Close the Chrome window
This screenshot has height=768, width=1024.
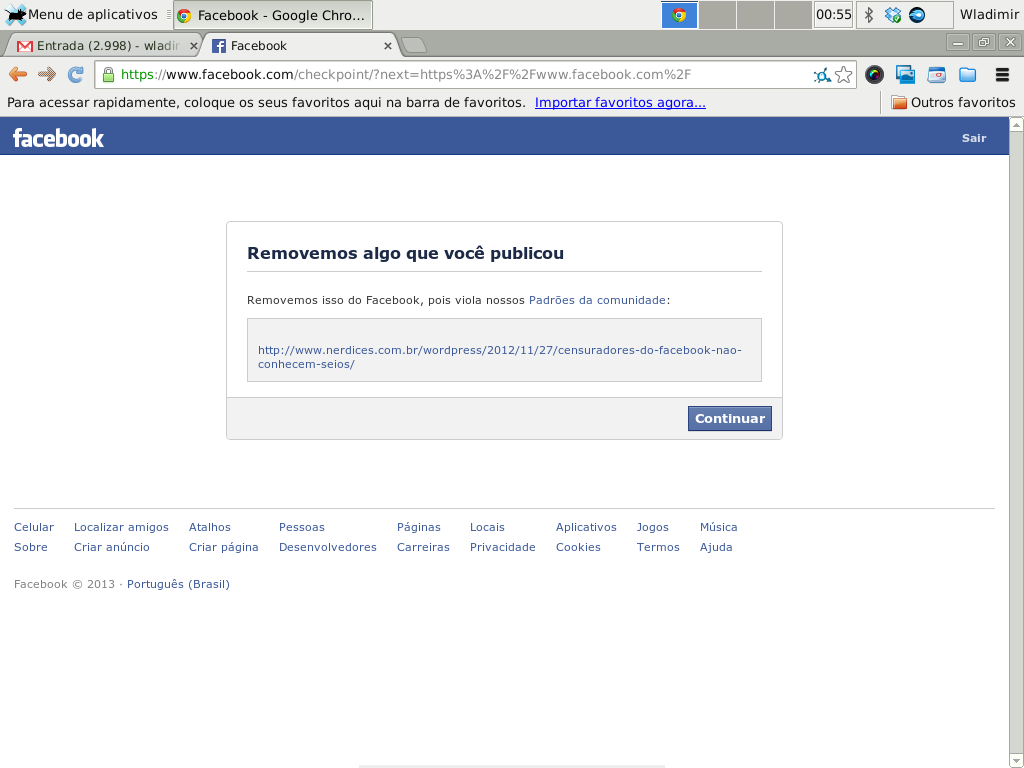pos(1010,43)
